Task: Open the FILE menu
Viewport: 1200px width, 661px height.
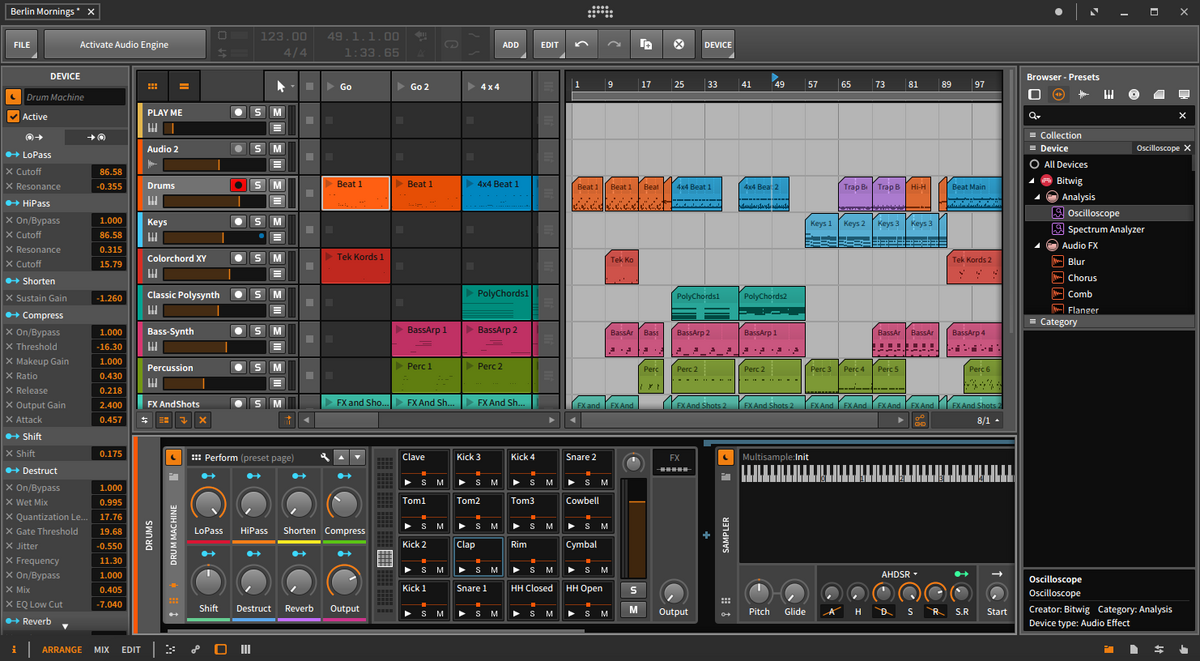Action: 22,44
